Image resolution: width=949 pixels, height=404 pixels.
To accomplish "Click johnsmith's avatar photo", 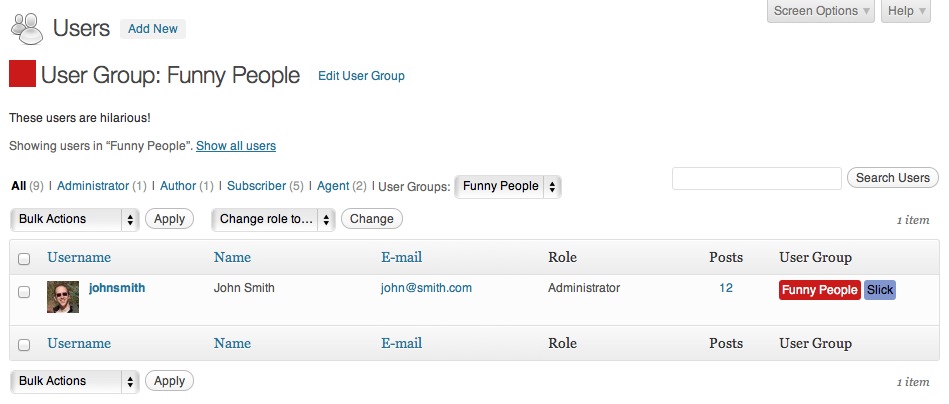I will click(63, 297).
